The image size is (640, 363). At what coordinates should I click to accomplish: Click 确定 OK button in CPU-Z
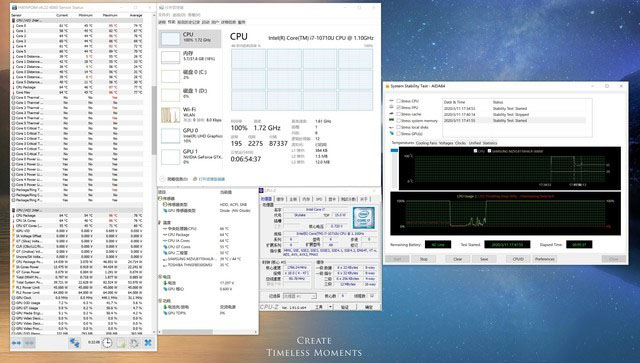tap(369, 307)
